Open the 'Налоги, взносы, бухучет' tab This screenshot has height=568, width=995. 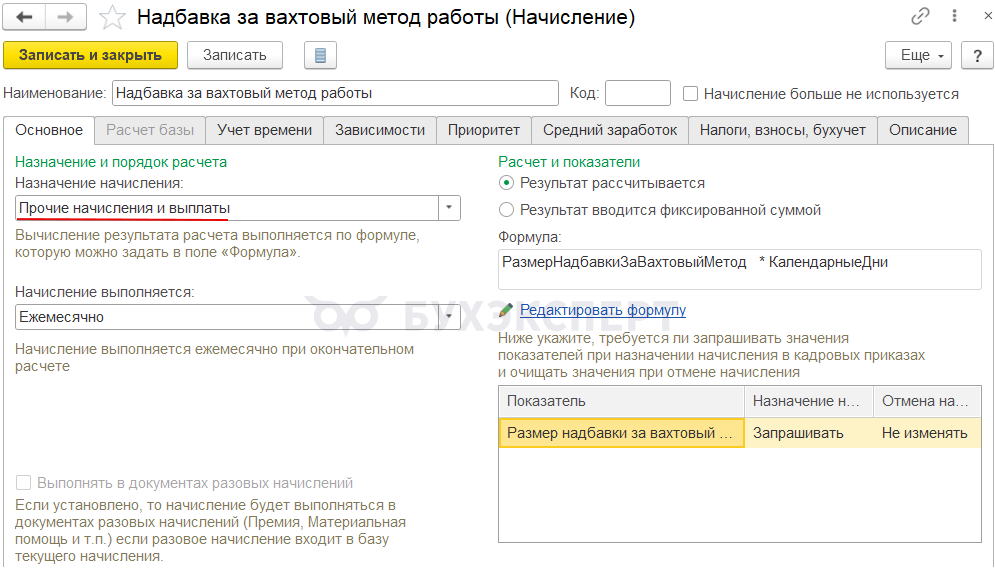(783, 130)
